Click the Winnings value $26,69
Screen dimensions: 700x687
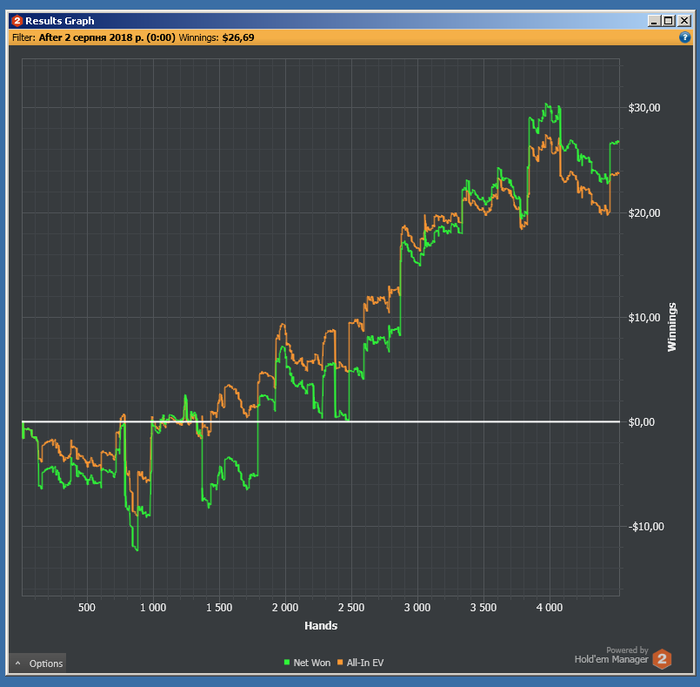(238, 37)
